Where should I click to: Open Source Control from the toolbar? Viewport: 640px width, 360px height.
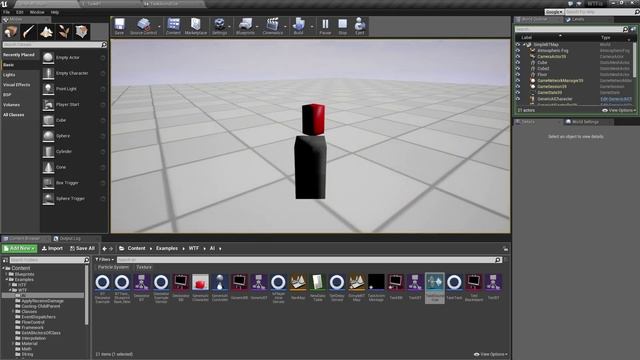pyautogui.click(x=144, y=26)
